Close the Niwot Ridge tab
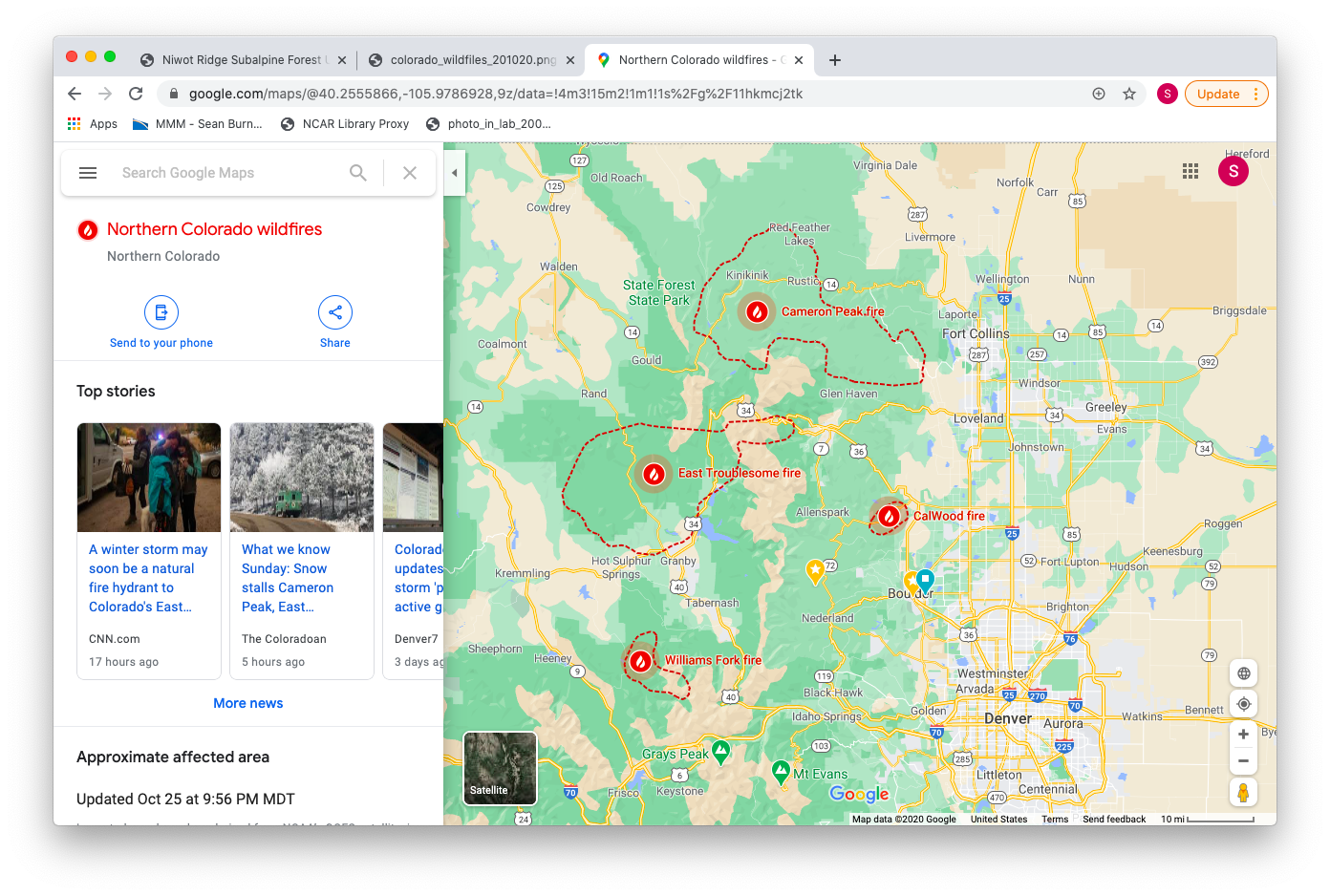This screenshot has height=896, width=1330. [x=342, y=60]
